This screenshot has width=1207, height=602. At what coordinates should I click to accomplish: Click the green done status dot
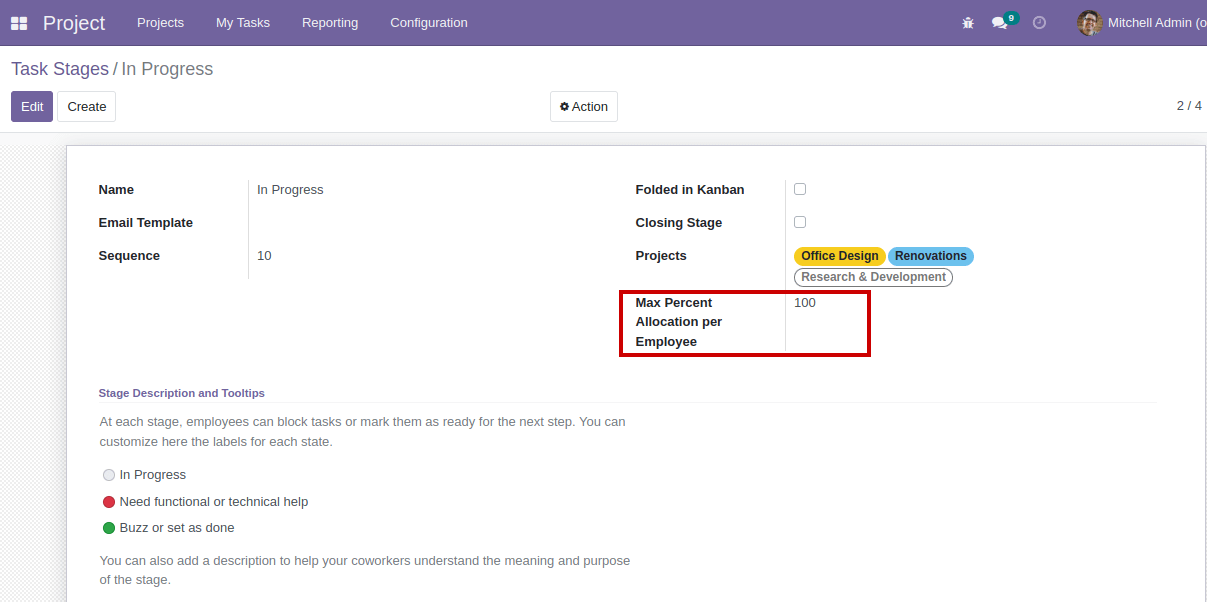point(109,528)
